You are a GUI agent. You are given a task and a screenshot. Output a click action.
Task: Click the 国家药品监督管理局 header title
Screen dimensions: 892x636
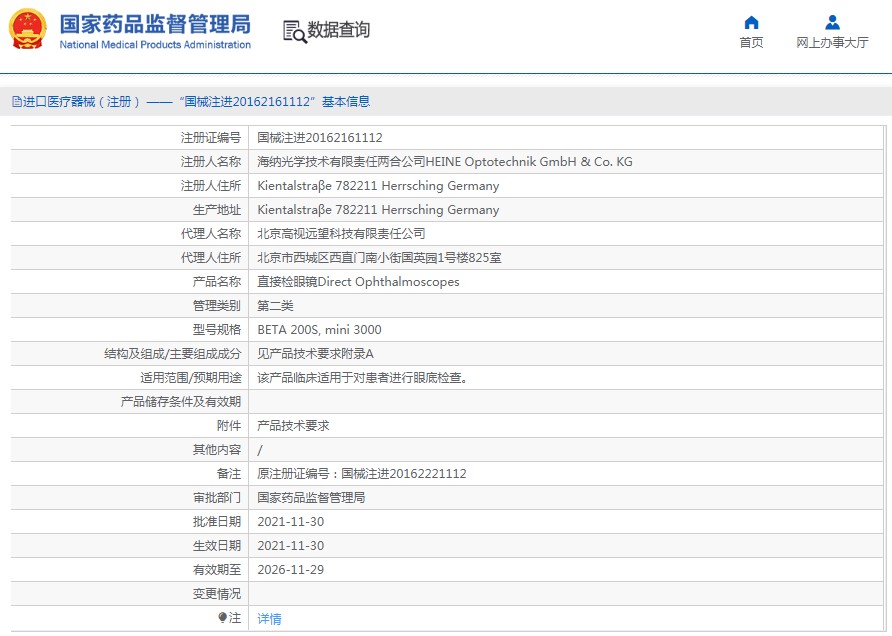pos(155,24)
